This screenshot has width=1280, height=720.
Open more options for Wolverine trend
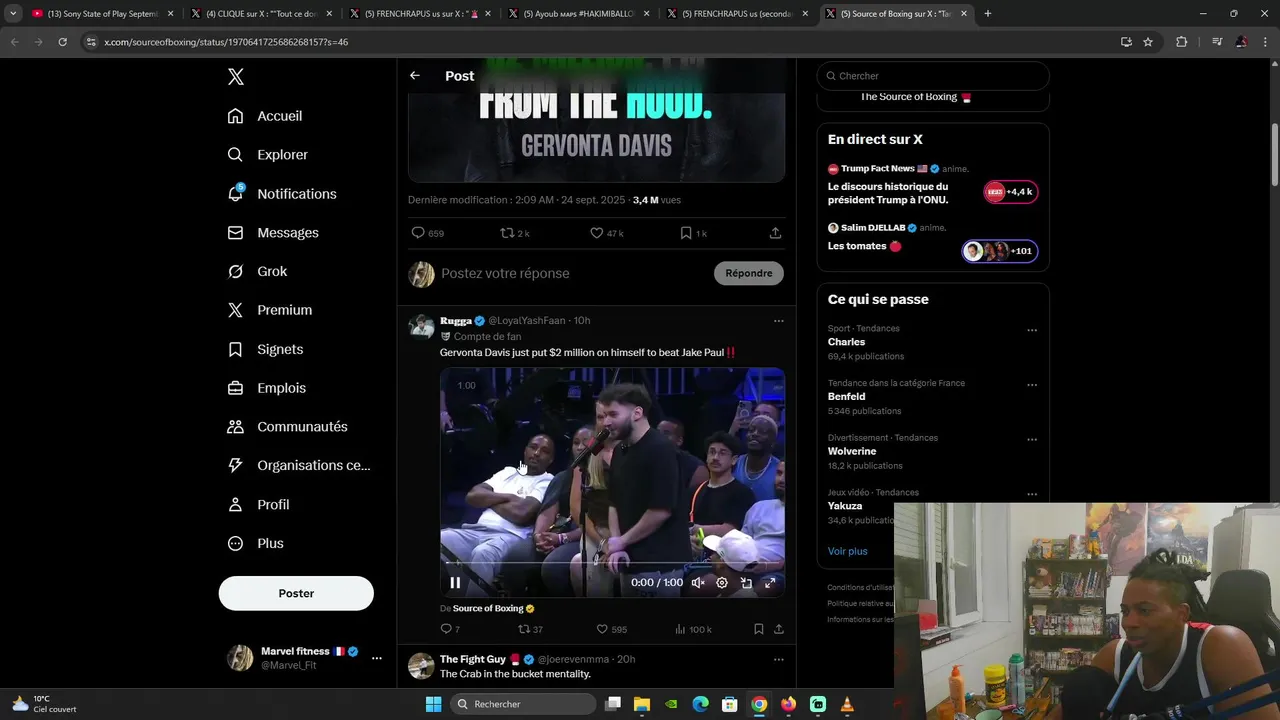[x=1032, y=440]
